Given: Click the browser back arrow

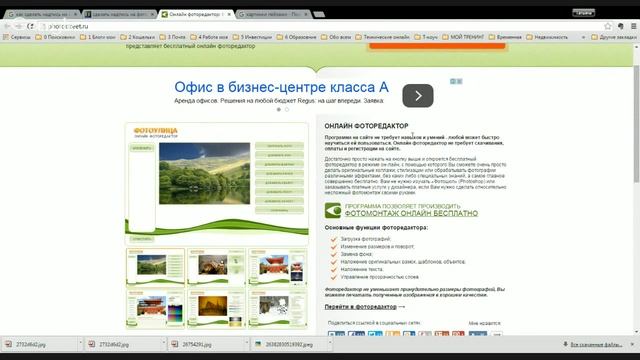Looking at the screenshot, I should coord(7,26).
